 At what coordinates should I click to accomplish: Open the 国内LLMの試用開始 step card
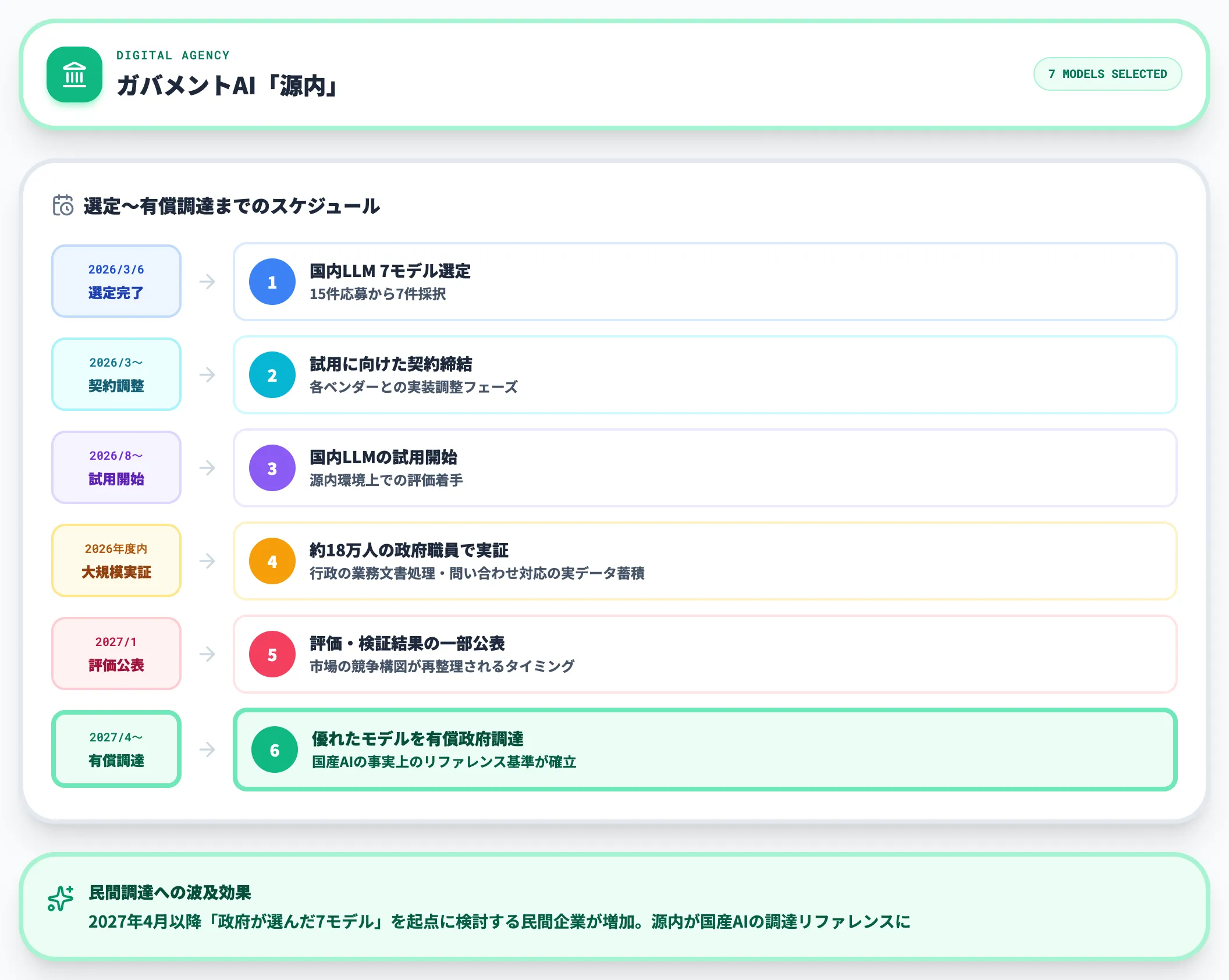[x=705, y=468]
